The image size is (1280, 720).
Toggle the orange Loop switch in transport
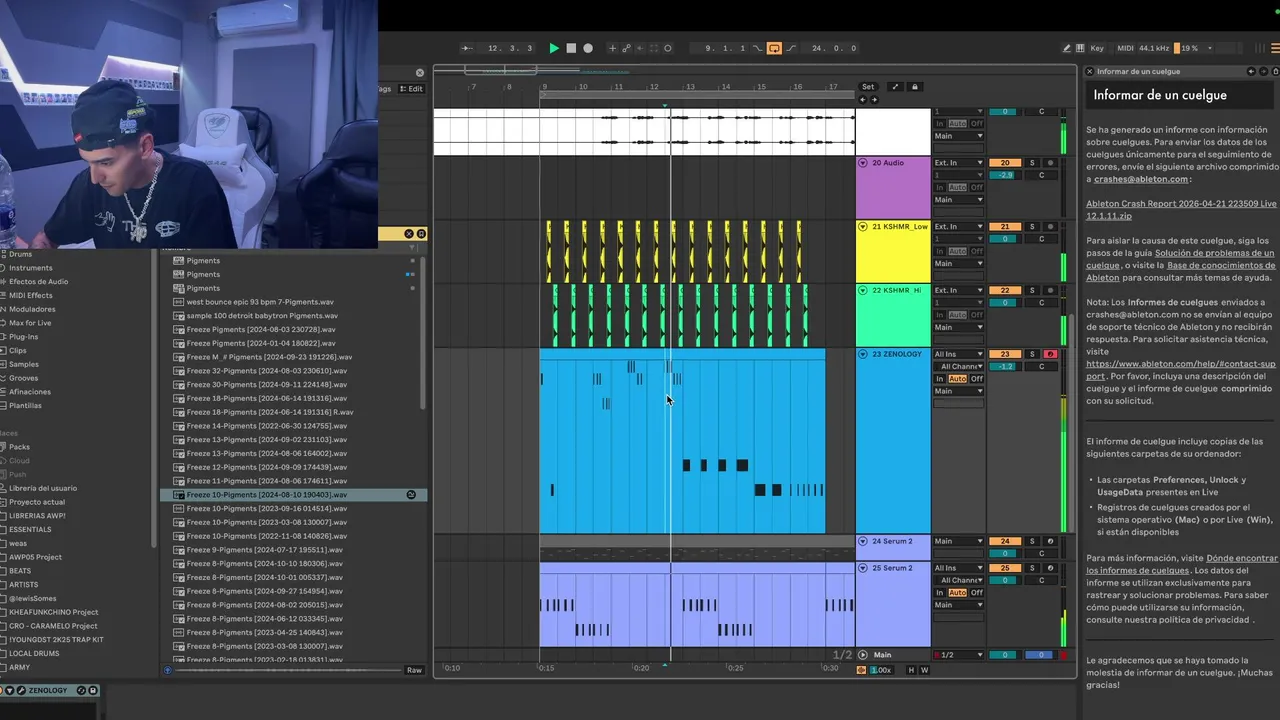click(774, 48)
